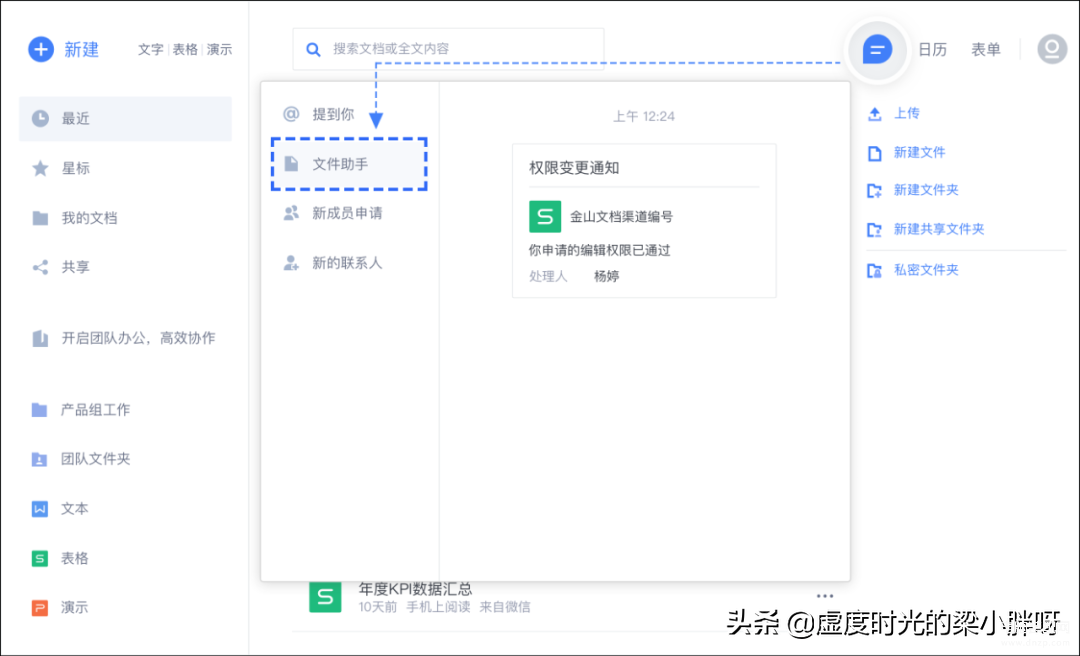Click orange P icon beside 演示
This screenshot has height=656, width=1080.
click(39, 608)
